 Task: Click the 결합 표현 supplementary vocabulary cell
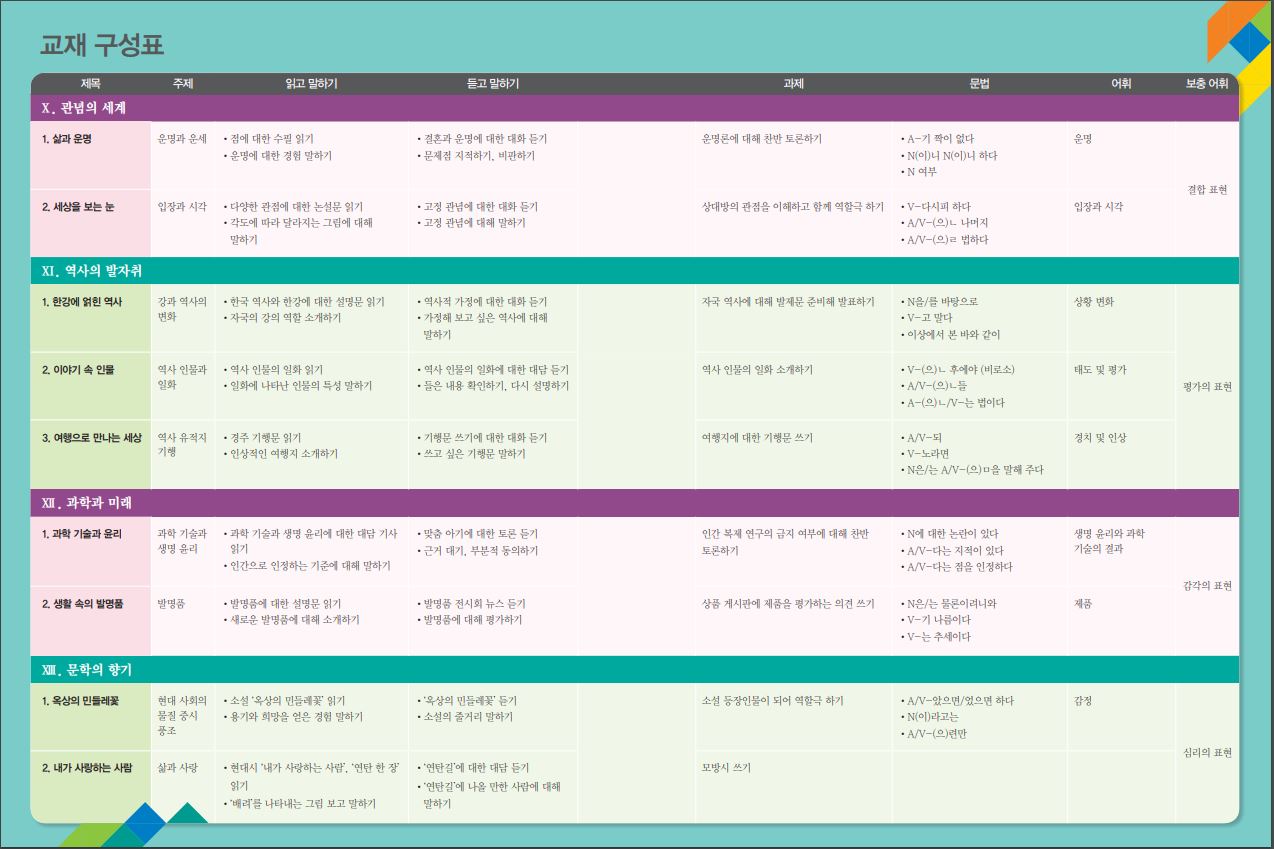1207,189
